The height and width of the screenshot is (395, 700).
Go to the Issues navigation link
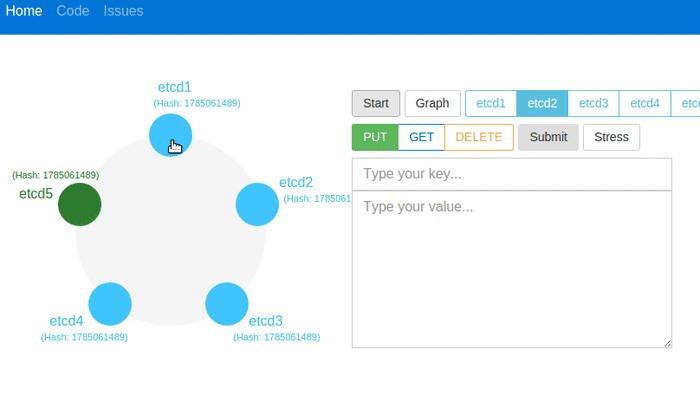point(123,11)
